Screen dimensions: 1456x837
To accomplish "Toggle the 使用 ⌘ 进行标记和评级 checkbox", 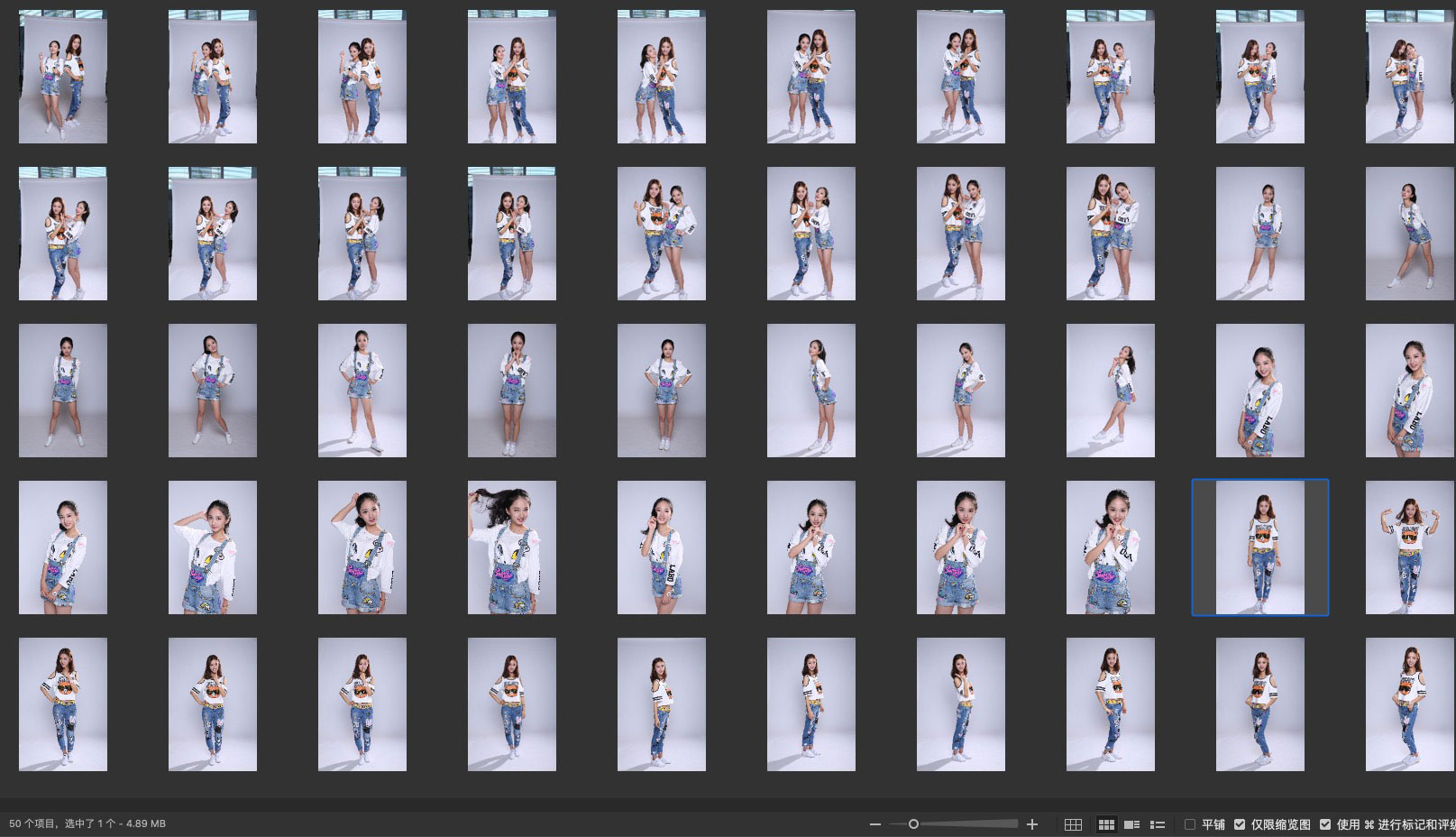I will (1325, 824).
